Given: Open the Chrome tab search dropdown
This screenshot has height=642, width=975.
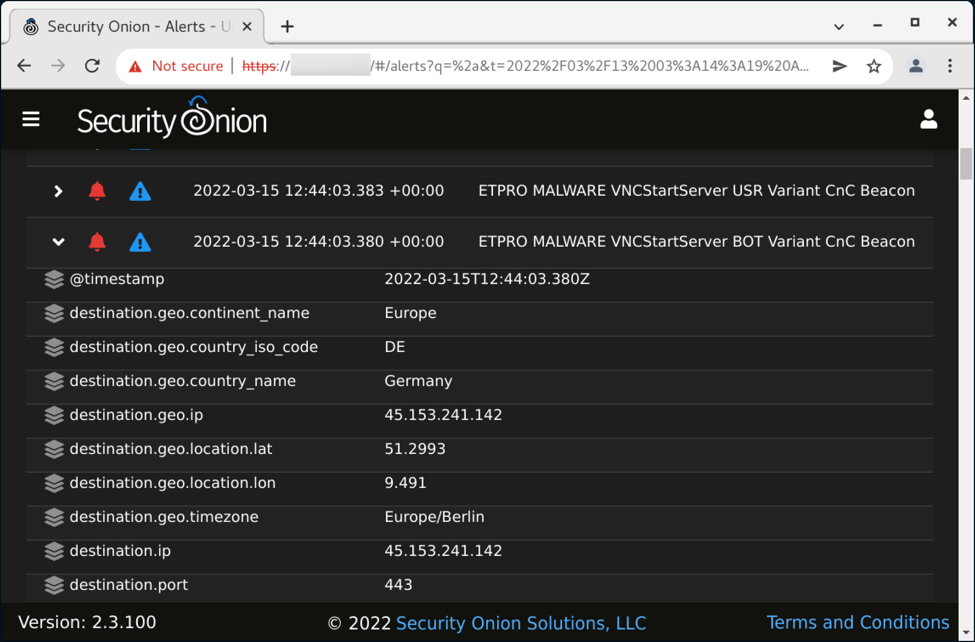Looking at the screenshot, I should (x=838, y=26).
